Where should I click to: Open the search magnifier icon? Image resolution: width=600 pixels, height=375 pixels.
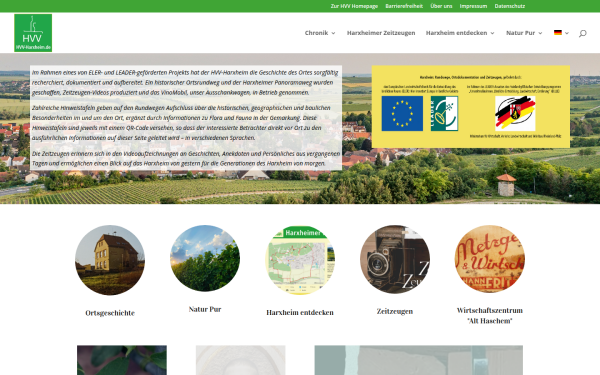point(582,33)
